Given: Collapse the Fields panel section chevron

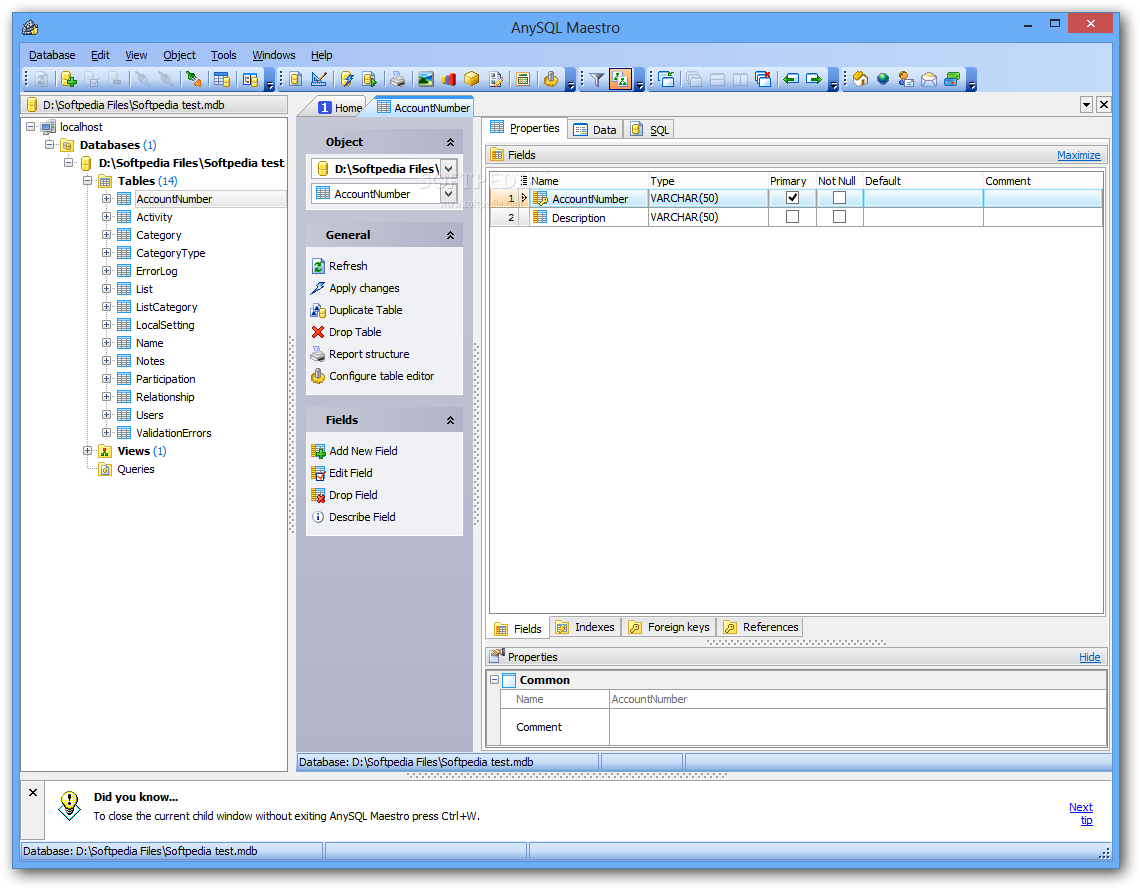Looking at the screenshot, I should 450,420.
